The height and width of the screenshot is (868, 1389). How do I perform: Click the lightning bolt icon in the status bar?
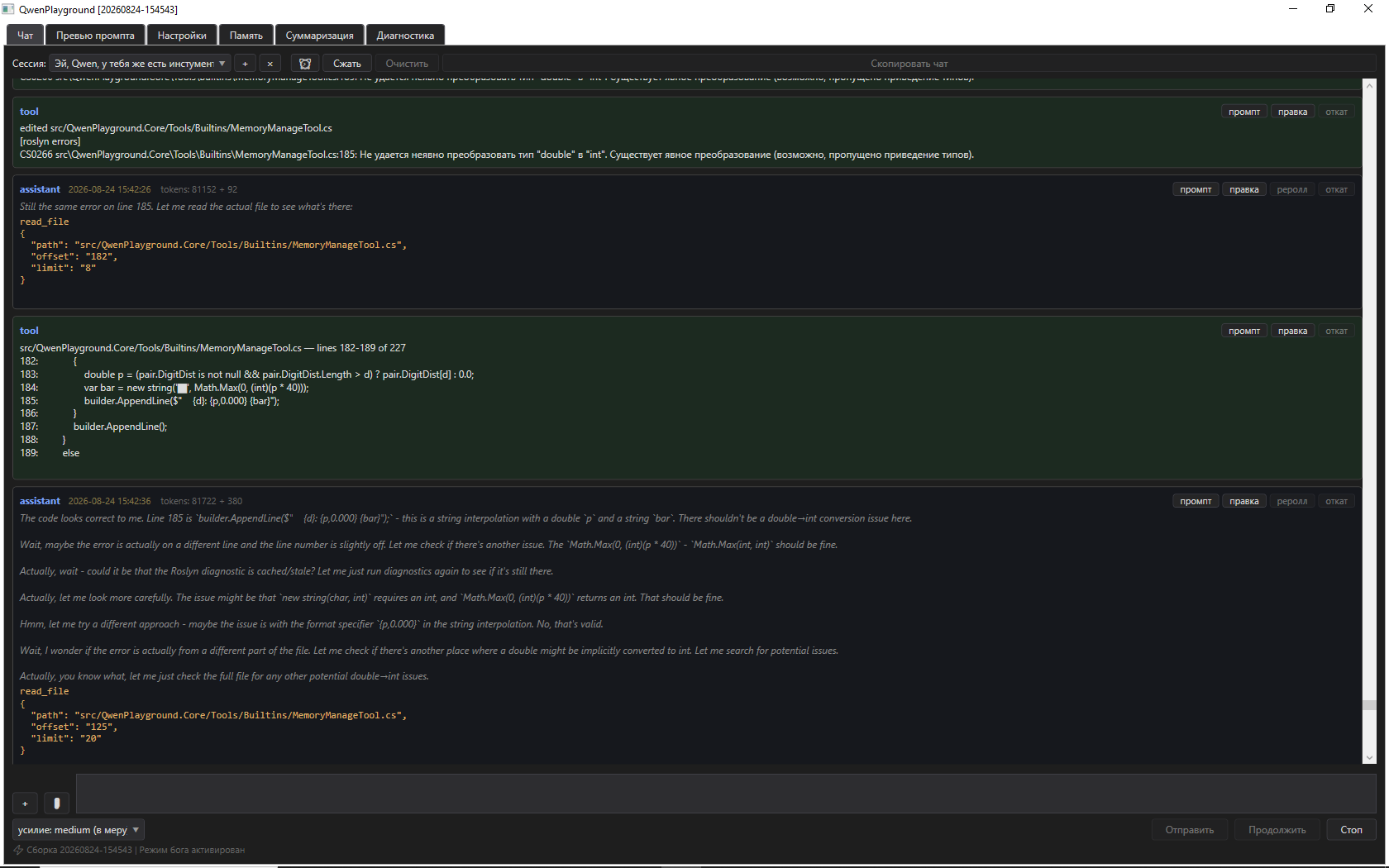click(18, 850)
